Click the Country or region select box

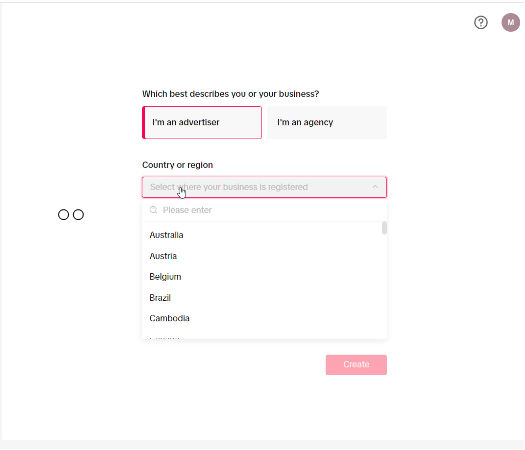[x=265, y=187]
